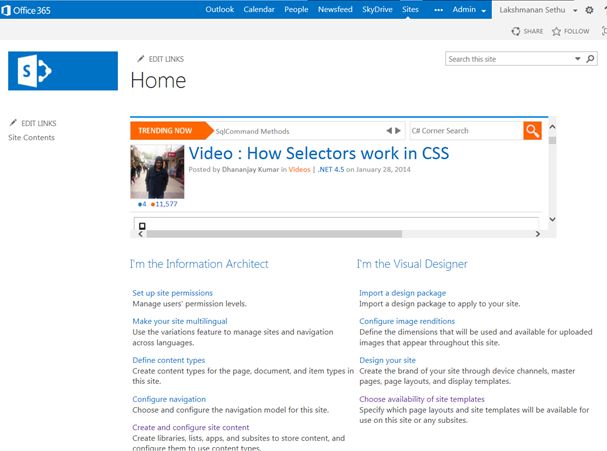Viewport: 607px width, 451px height.
Task: Click the author photo thumbnail
Action: click(x=157, y=171)
